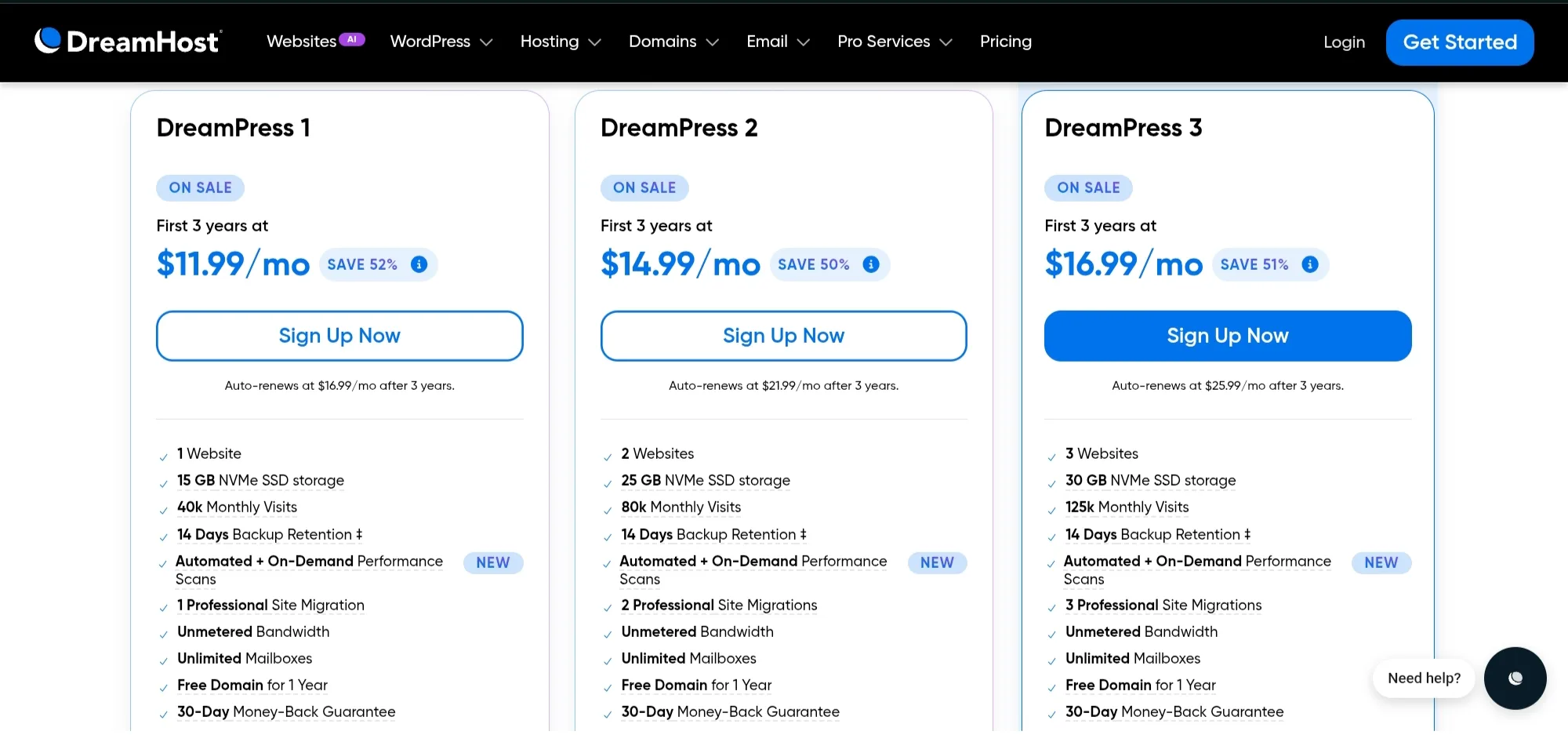Viewport: 1568px width, 735px height.
Task: Click '1 Professional Site Migration' feature
Action: click(x=270, y=605)
